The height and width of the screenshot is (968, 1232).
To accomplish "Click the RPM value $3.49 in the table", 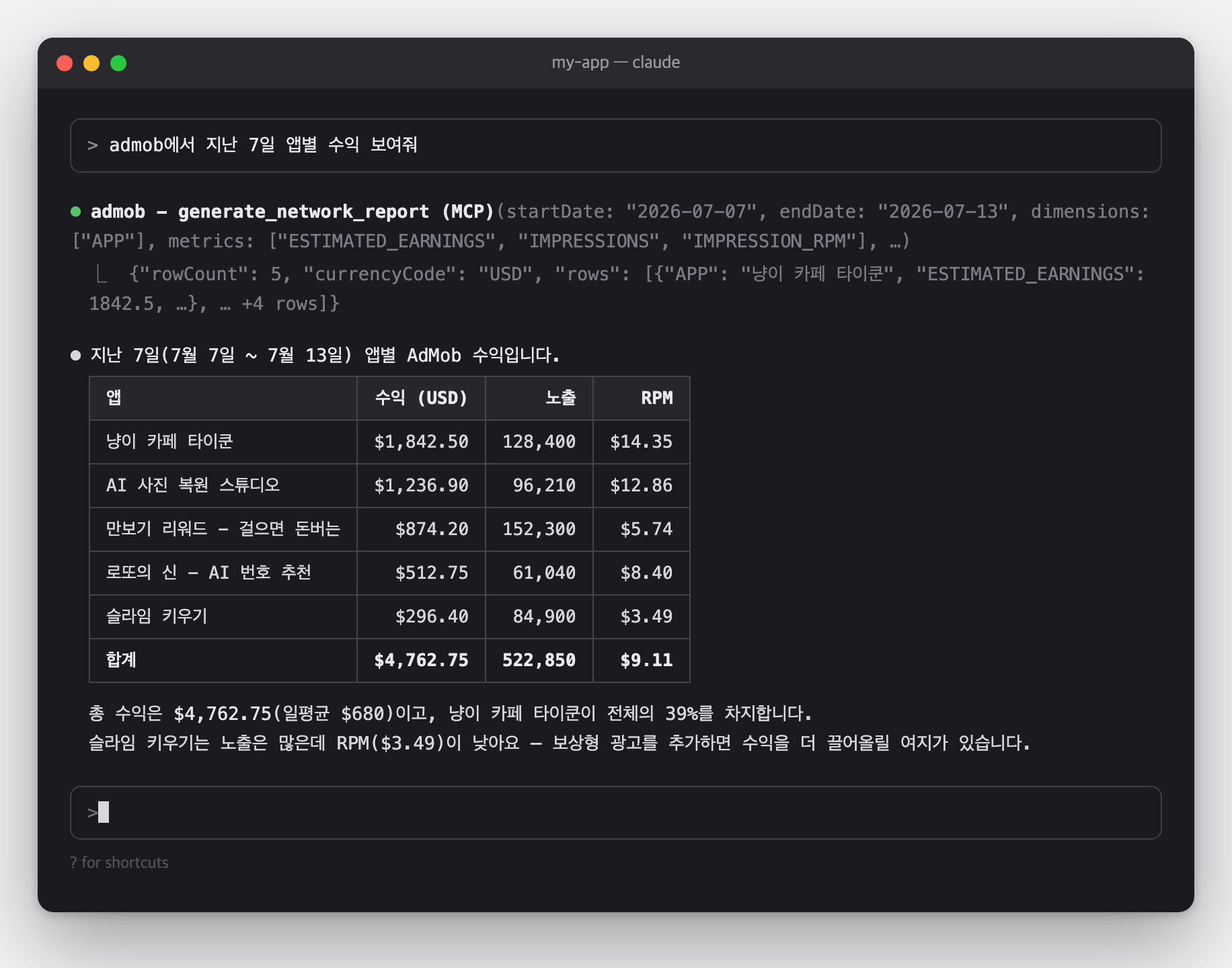I will pyautogui.click(x=646, y=616).
